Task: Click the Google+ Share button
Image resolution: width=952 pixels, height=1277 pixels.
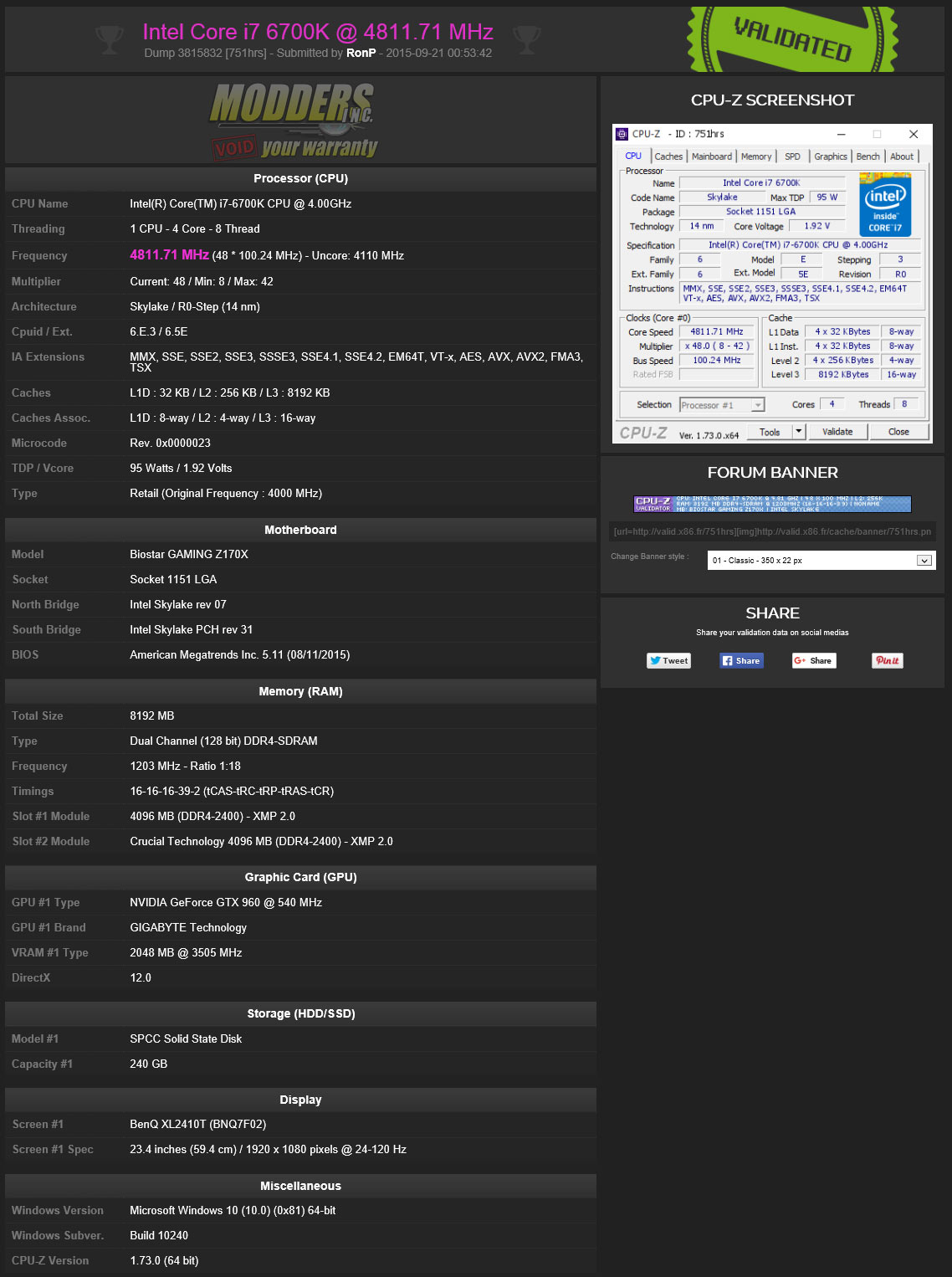Action: 814,660
